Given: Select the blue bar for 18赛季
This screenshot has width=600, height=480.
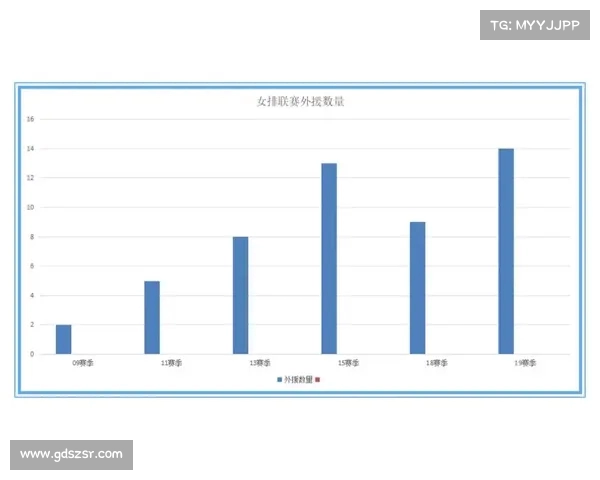Looking at the screenshot, I should (x=417, y=288).
